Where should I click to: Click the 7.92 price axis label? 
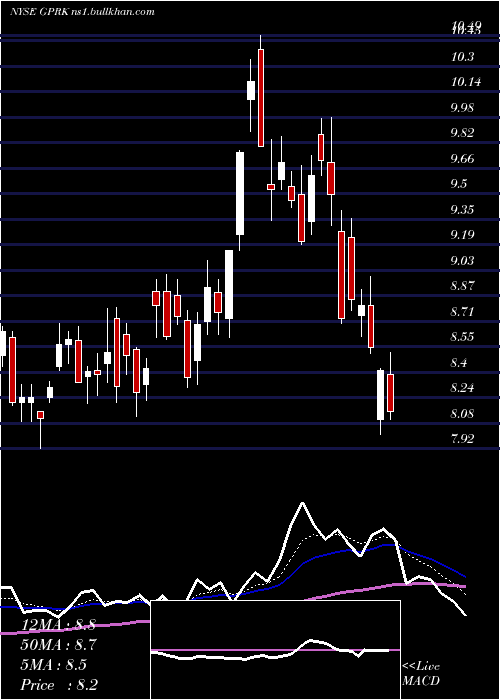tap(462, 439)
